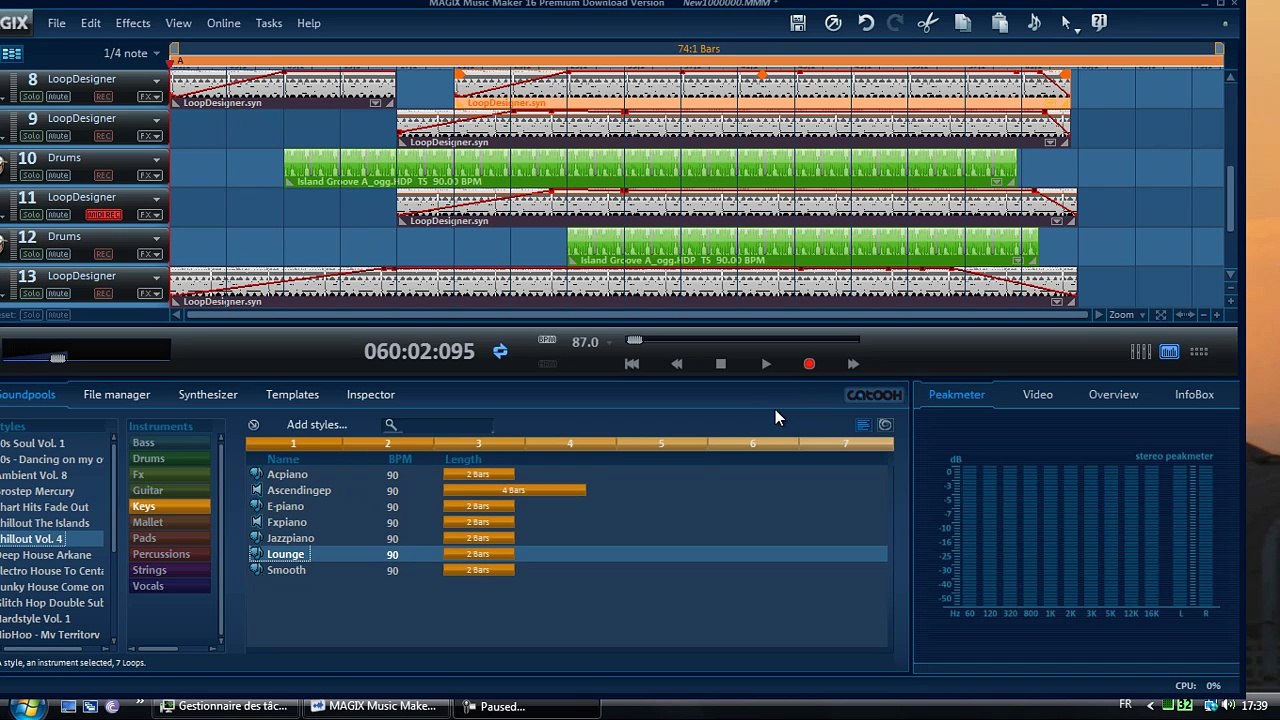Open the Effects menu
The height and width of the screenshot is (720, 1280).
click(x=133, y=23)
